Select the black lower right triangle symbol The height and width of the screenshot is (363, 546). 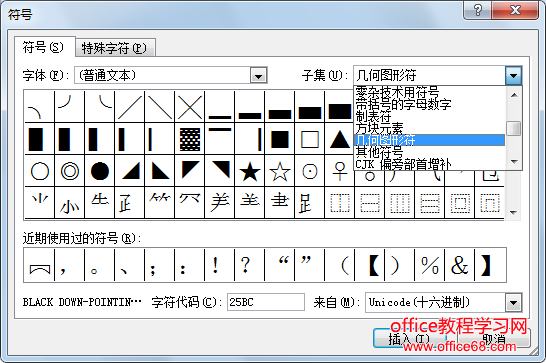click(x=130, y=171)
